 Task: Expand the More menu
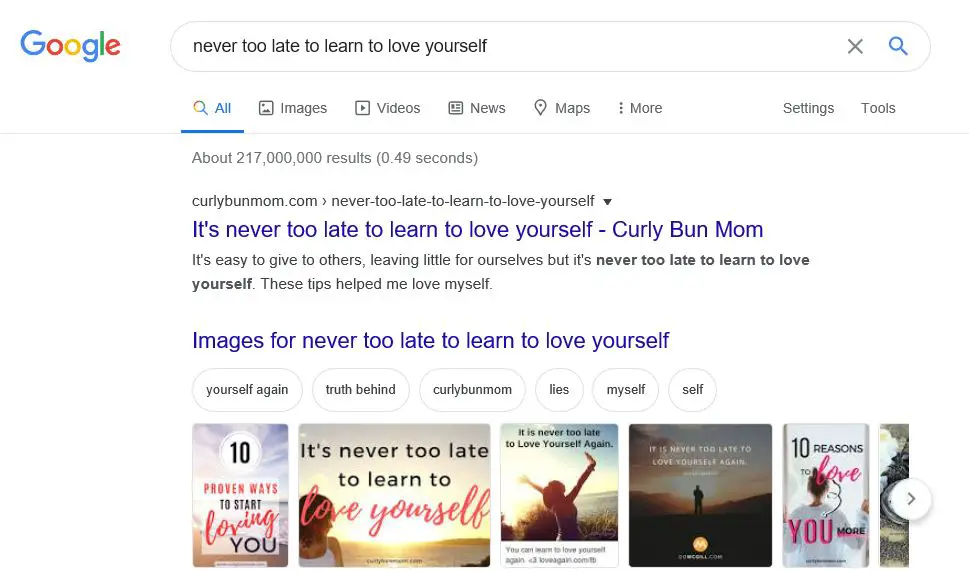tap(640, 108)
